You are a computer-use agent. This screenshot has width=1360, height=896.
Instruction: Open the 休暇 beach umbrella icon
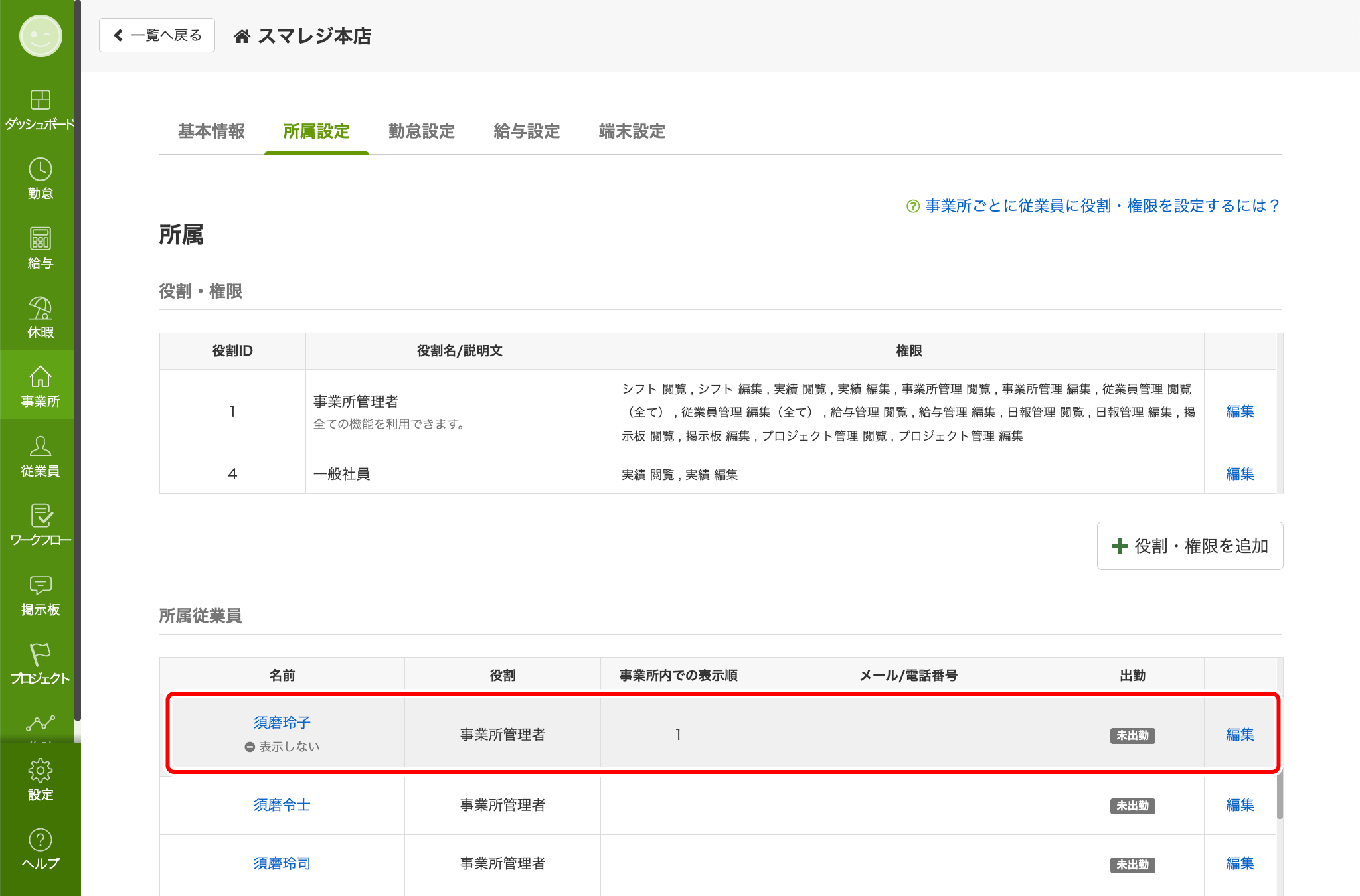tap(41, 308)
